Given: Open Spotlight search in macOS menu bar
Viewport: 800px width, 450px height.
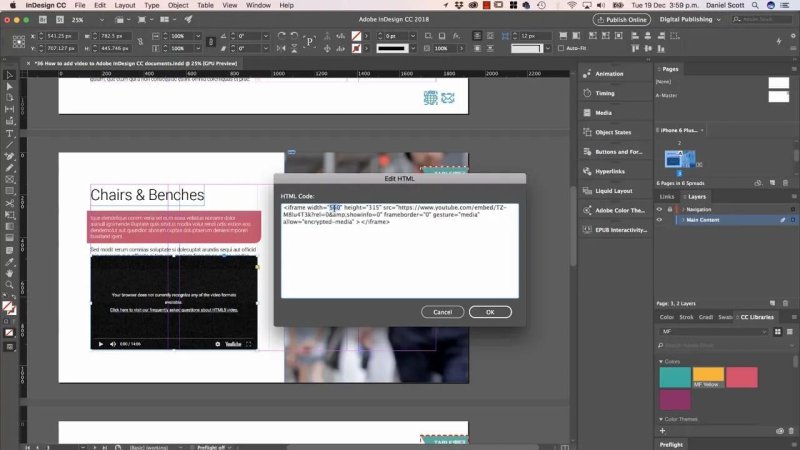Looking at the screenshot, I should (x=755, y=5).
